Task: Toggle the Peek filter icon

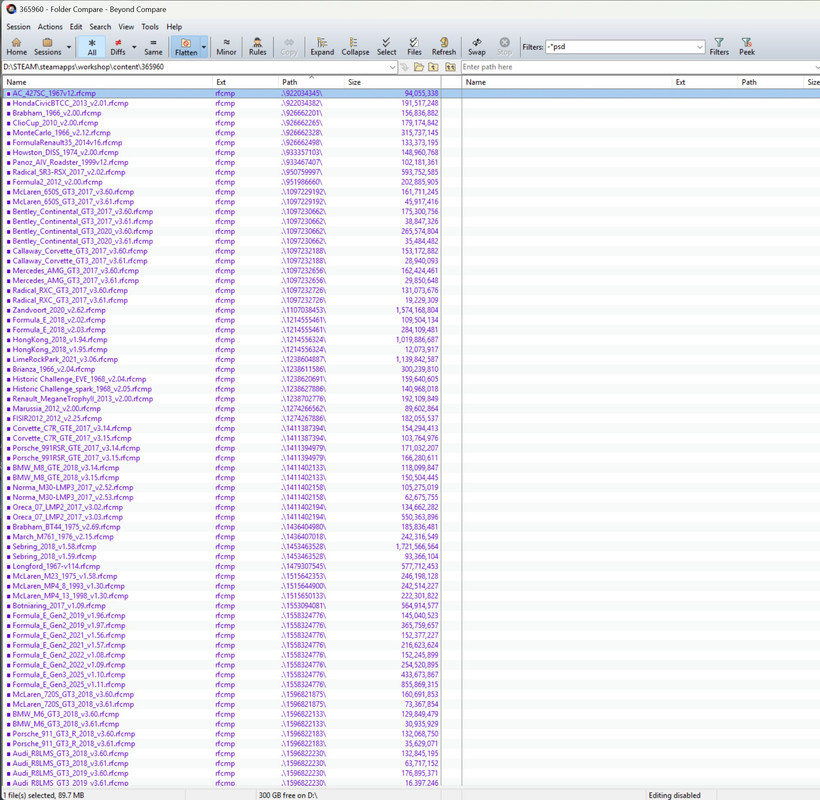Action: click(747, 47)
